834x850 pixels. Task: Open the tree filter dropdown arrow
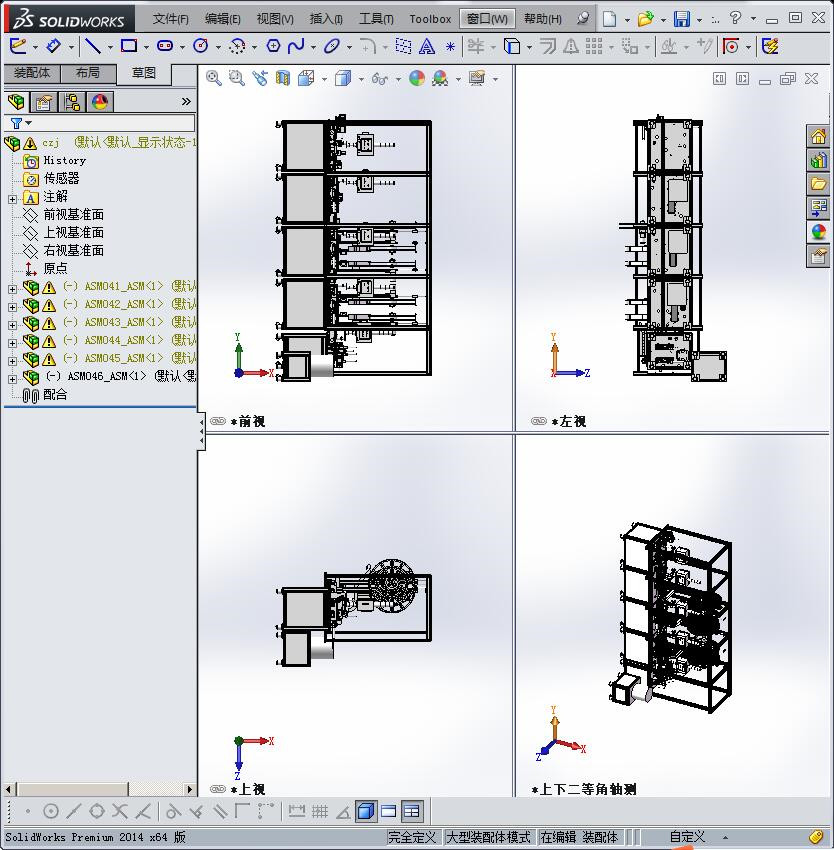(x=29, y=123)
